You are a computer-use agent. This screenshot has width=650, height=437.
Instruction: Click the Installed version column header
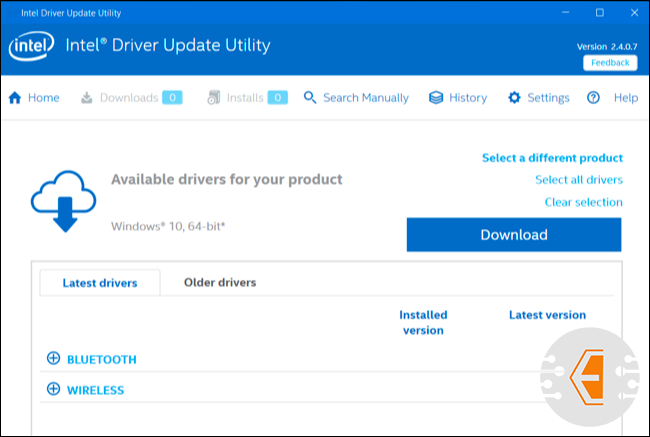423,323
